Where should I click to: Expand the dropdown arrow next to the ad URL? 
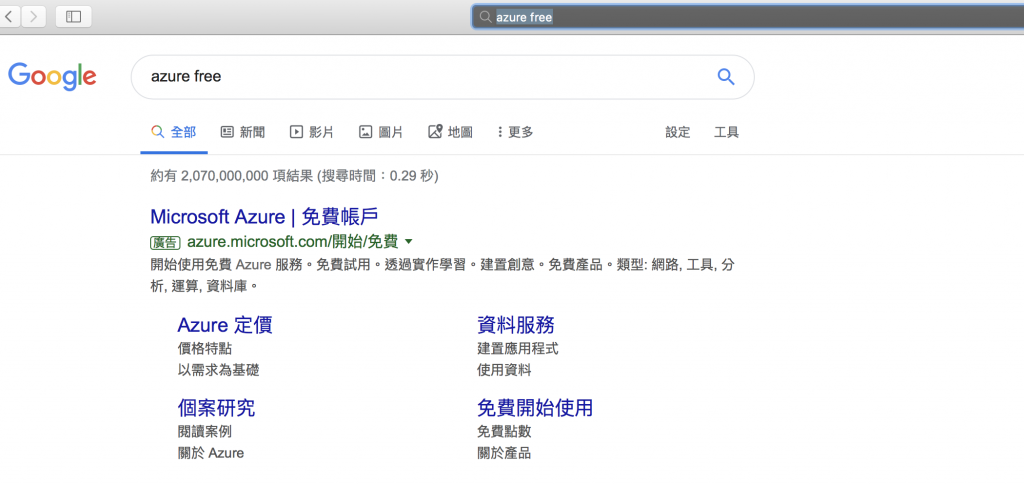[x=409, y=242]
